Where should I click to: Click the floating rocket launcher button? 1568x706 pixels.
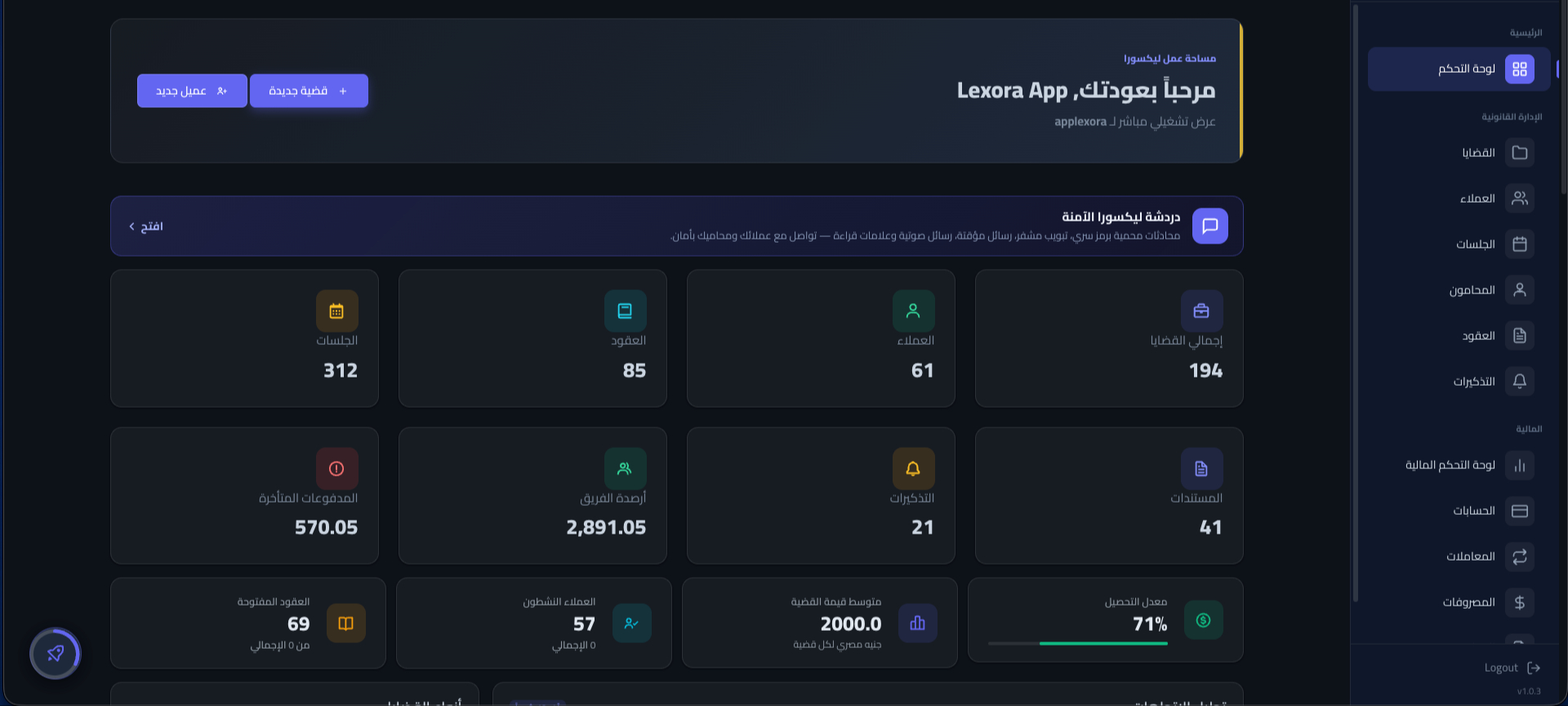coord(56,654)
